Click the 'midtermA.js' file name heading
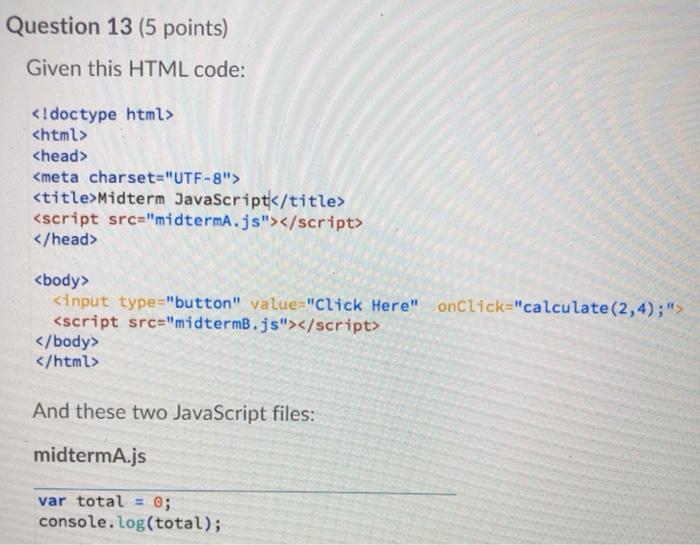The width and height of the screenshot is (700, 545). tap(90, 456)
